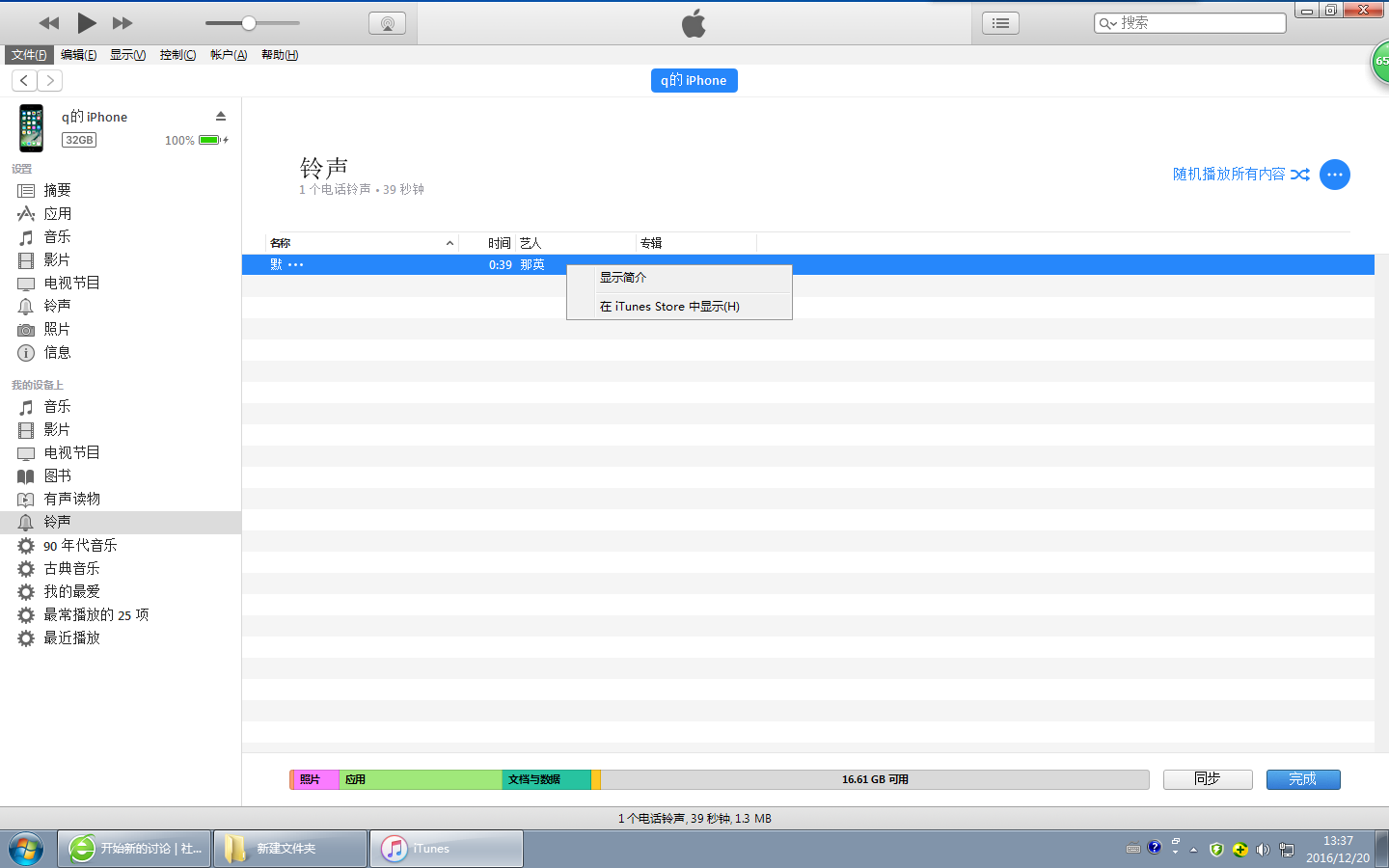Shuffle all content with 随机播放所有内容
1389x868 pixels.
tap(1240, 175)
